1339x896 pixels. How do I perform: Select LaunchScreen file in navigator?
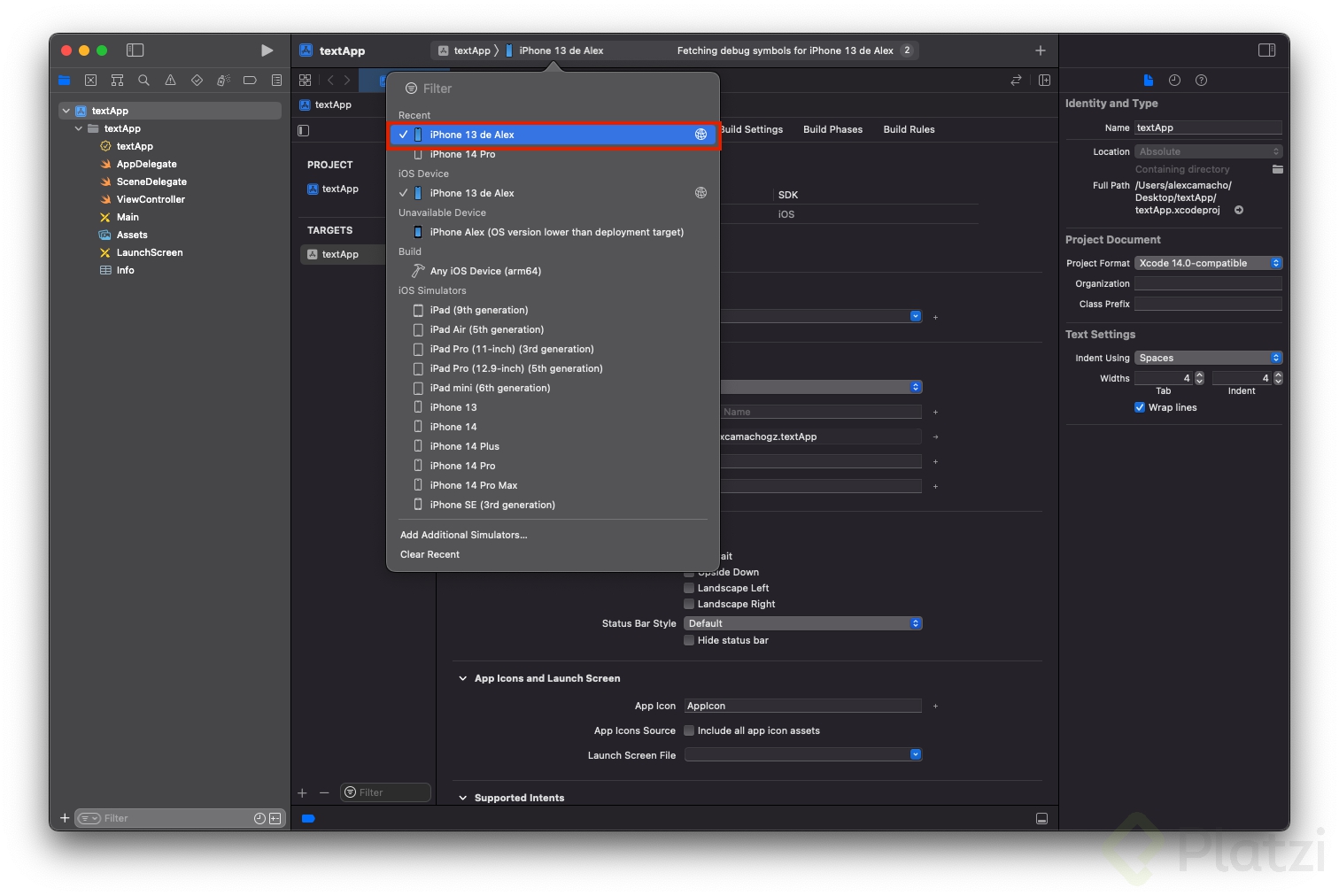click(x=149, y=252)
